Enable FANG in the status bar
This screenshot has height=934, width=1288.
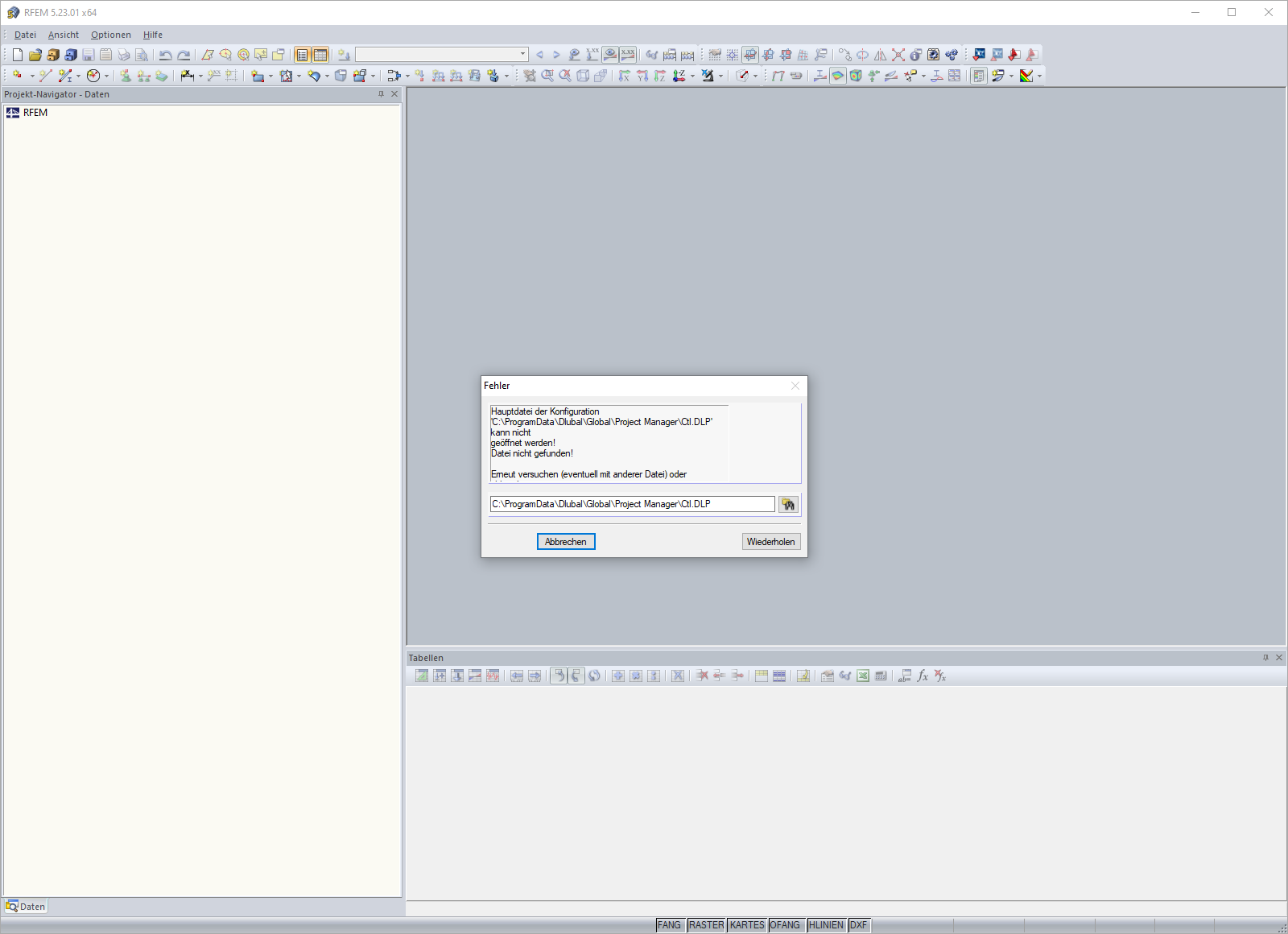pyautogui.click(x=670, y=925)
